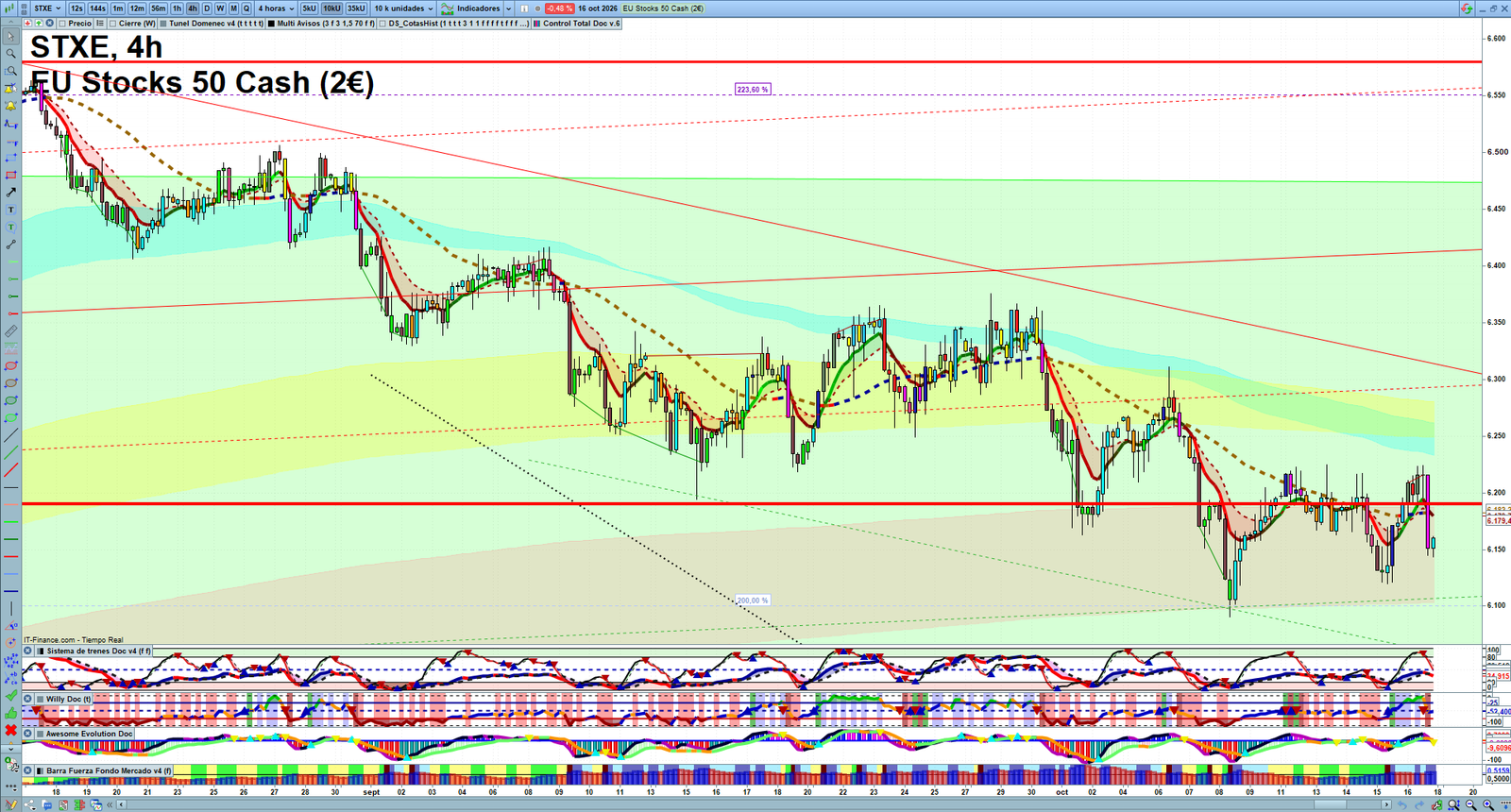
Task: Select the 144s timeframe button
Action: tap(98, 8)
